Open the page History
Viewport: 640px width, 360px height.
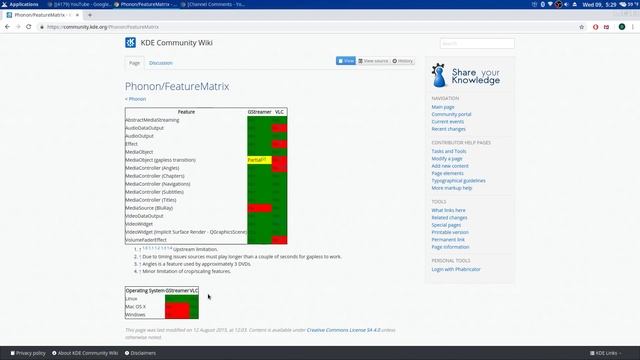tap(403, 61)
